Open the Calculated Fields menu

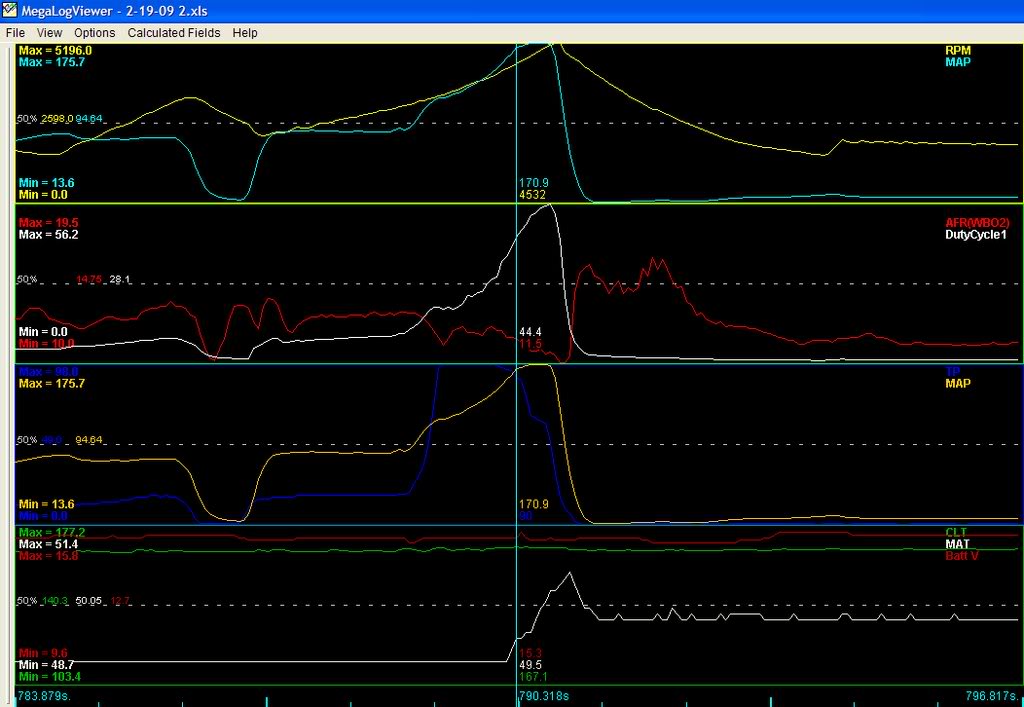[173, 32]
